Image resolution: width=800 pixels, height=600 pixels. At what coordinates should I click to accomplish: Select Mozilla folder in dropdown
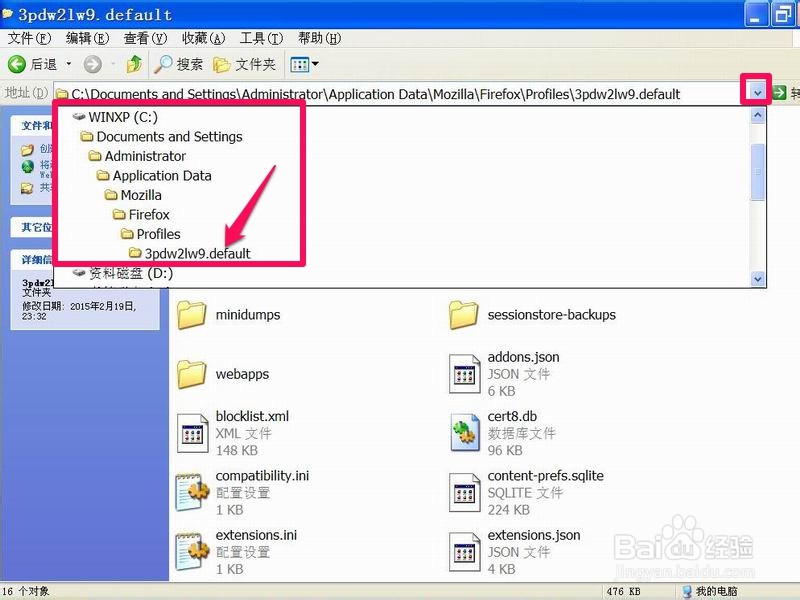point(133,195)
